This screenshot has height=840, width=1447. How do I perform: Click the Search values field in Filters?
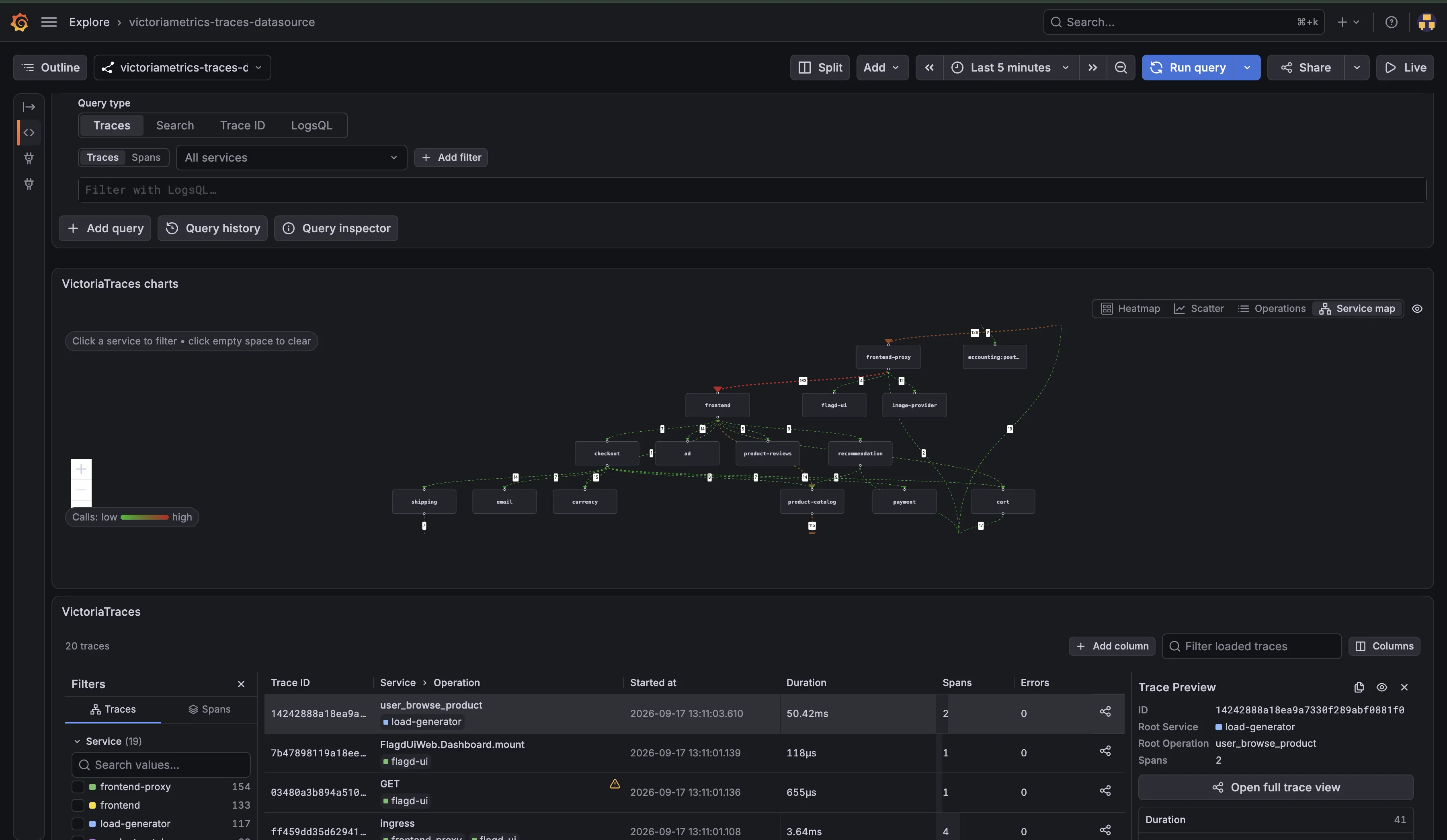[161, 765]
